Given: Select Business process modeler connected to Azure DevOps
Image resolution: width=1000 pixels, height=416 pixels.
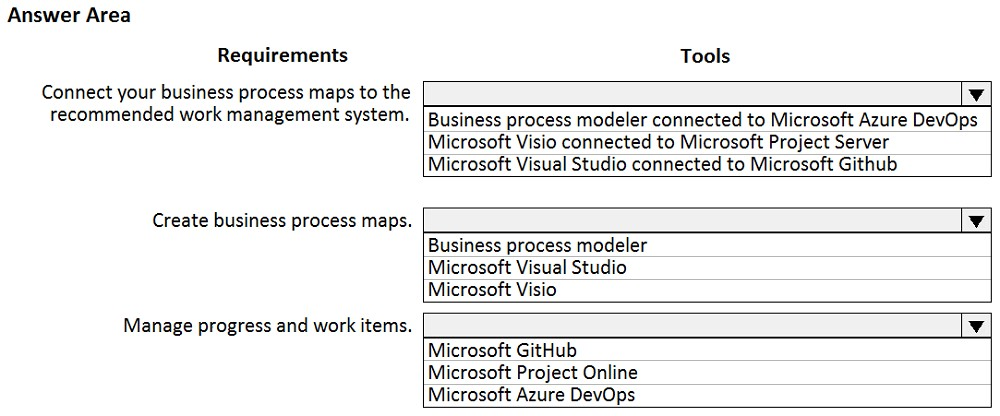Looking at the screenshot, I should pos(707,119).
